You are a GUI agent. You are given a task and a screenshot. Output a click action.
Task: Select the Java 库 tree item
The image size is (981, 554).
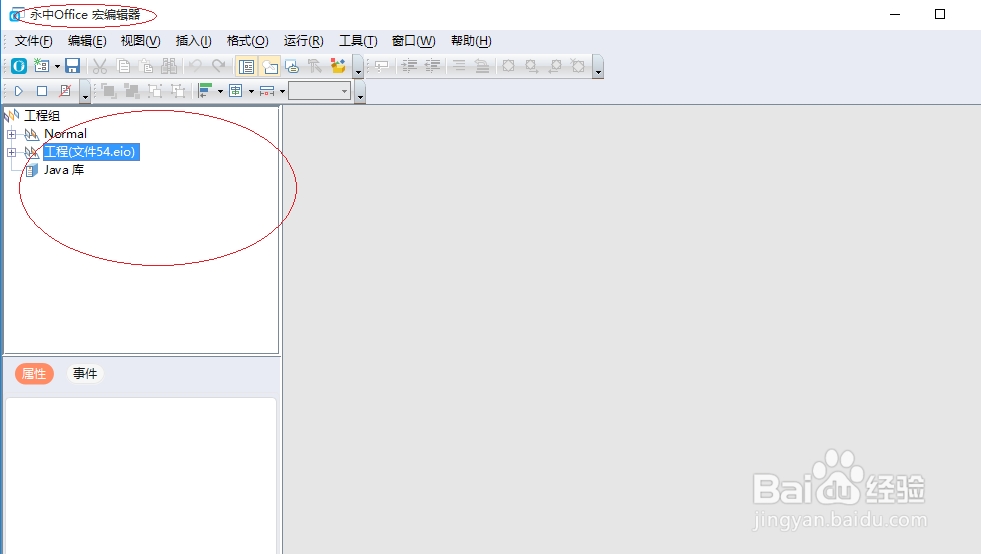pyautogui.click(x=63, y=170)
